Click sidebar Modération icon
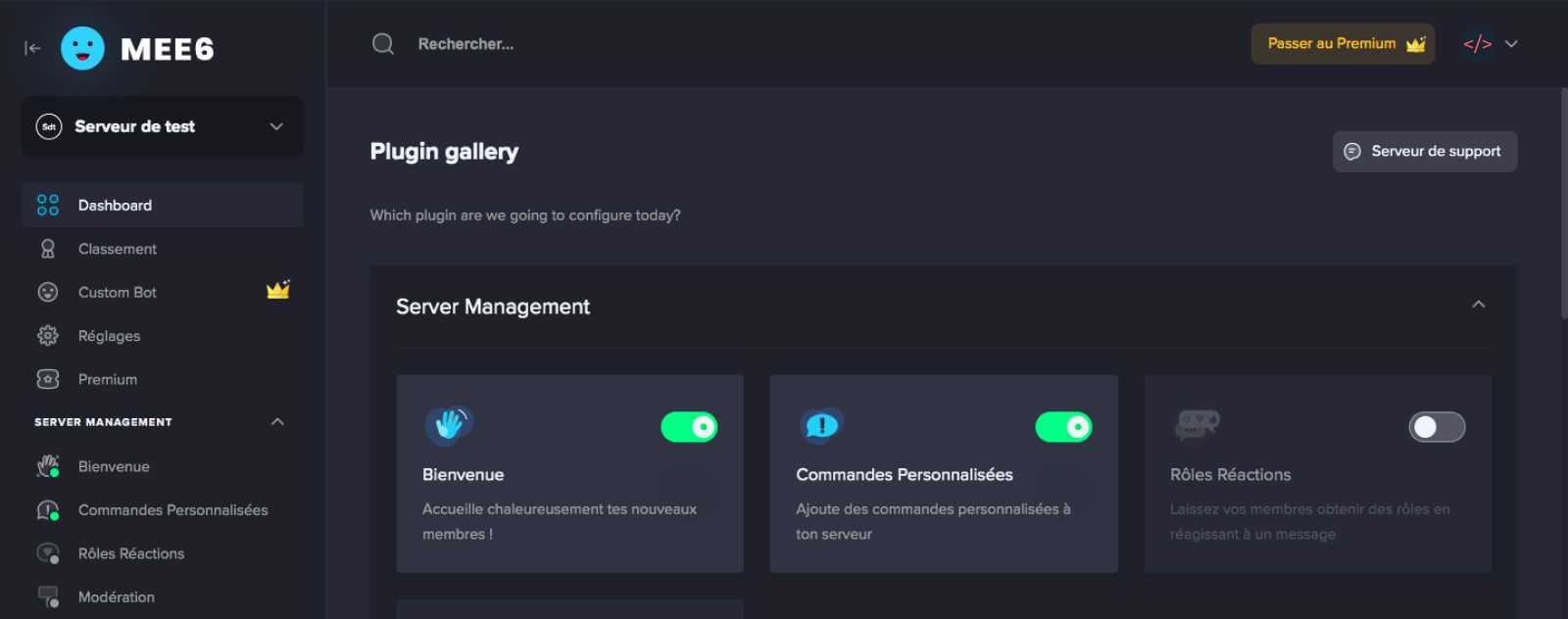 click(x=48, y=596)
